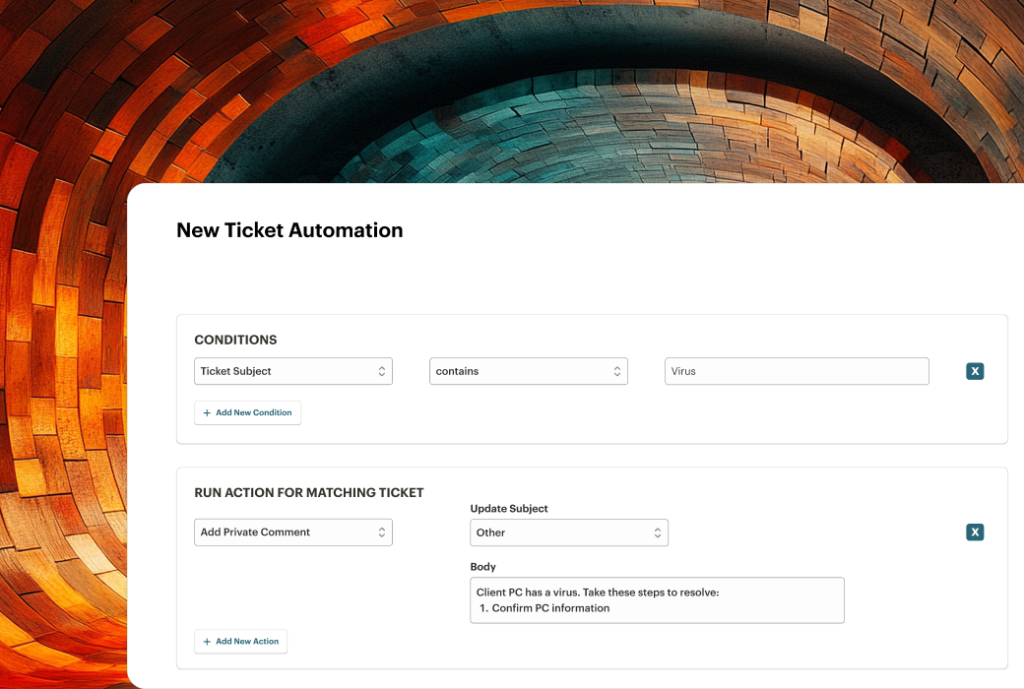Open the Update Subject selector showing Other

568,532
